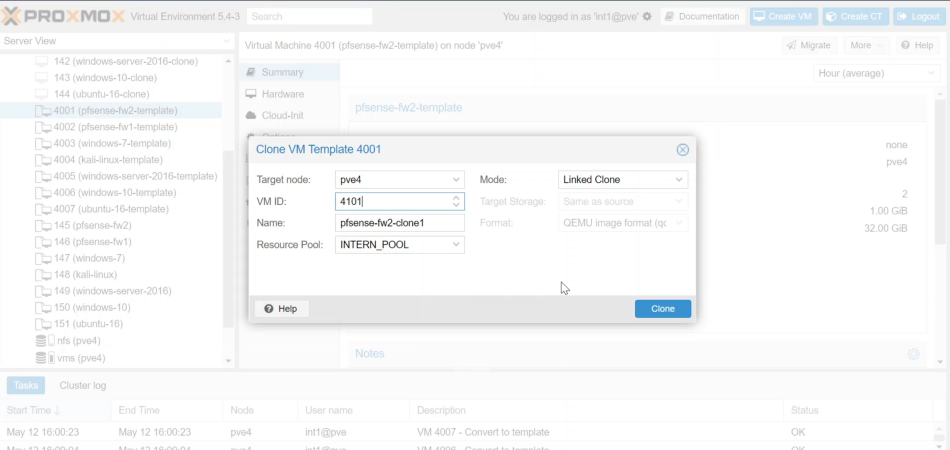Screen dimensions: 950x450
Task: Click the tree panel scrollbar
Action: pyautogui.click(x=228, y=239)
